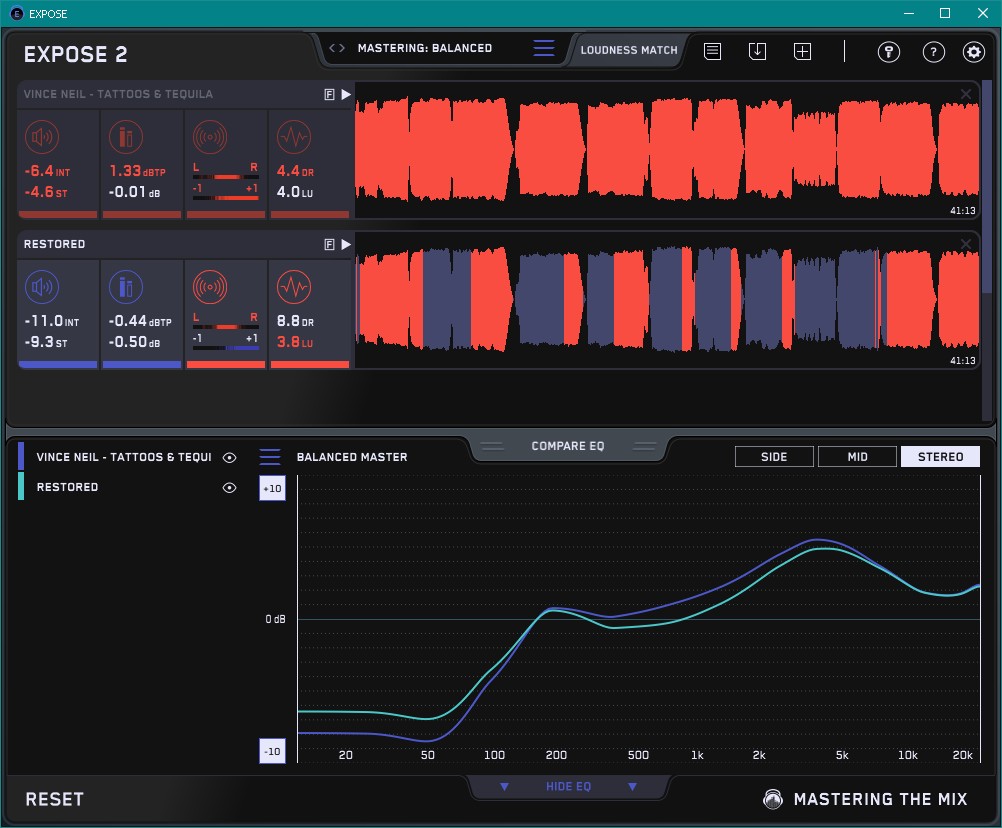Click the export download icon
This screenshot has width=1002, height=828.
point(757,51)
